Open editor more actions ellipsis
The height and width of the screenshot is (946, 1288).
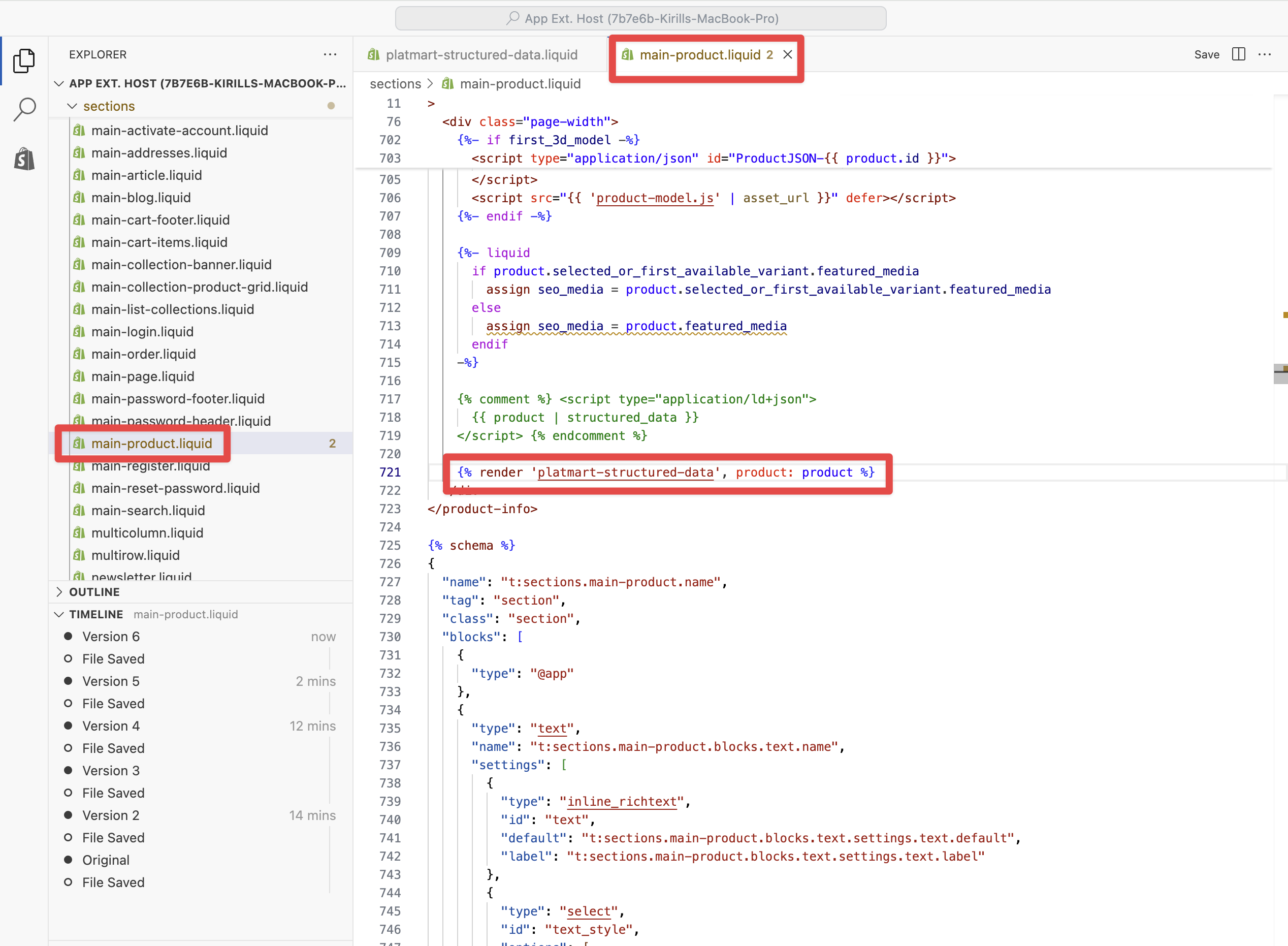point(1265,54)
